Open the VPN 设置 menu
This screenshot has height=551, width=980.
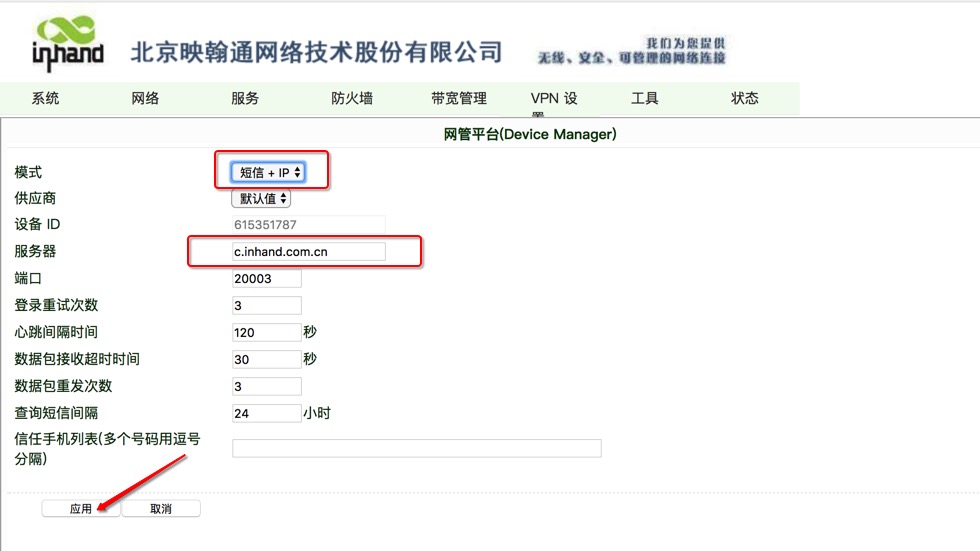tap(554, 99)
